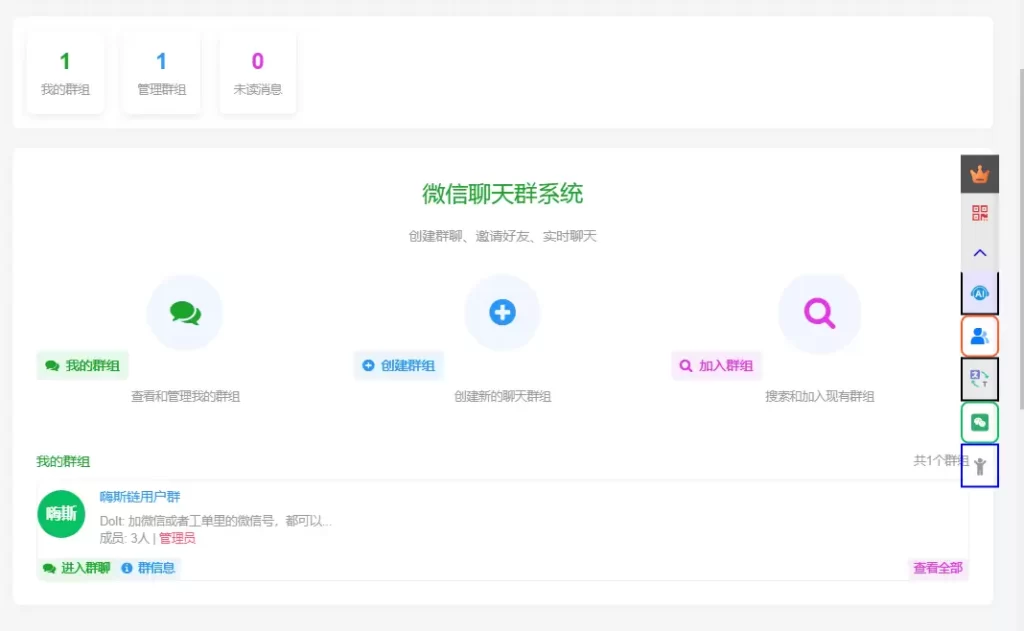
Task: Click the crown VIP icon in sidebar
Action: coord(980,174)
